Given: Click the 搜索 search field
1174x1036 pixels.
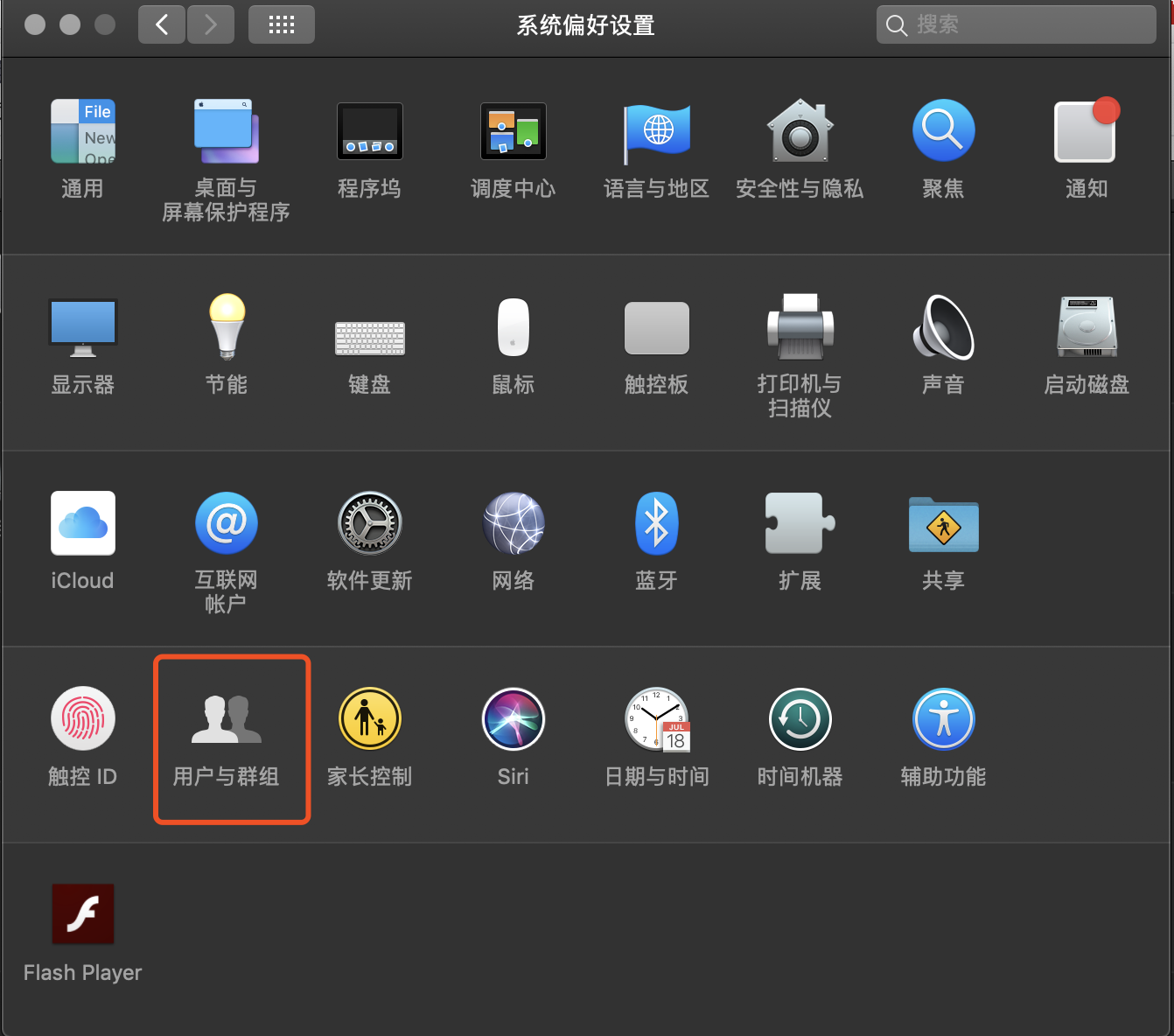Looking at the screenshot, I should (1015, 24).
